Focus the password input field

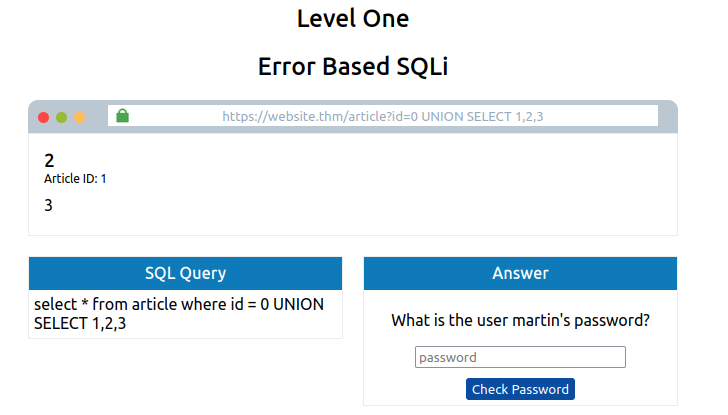pyautogui.click(x=520, y=357)
